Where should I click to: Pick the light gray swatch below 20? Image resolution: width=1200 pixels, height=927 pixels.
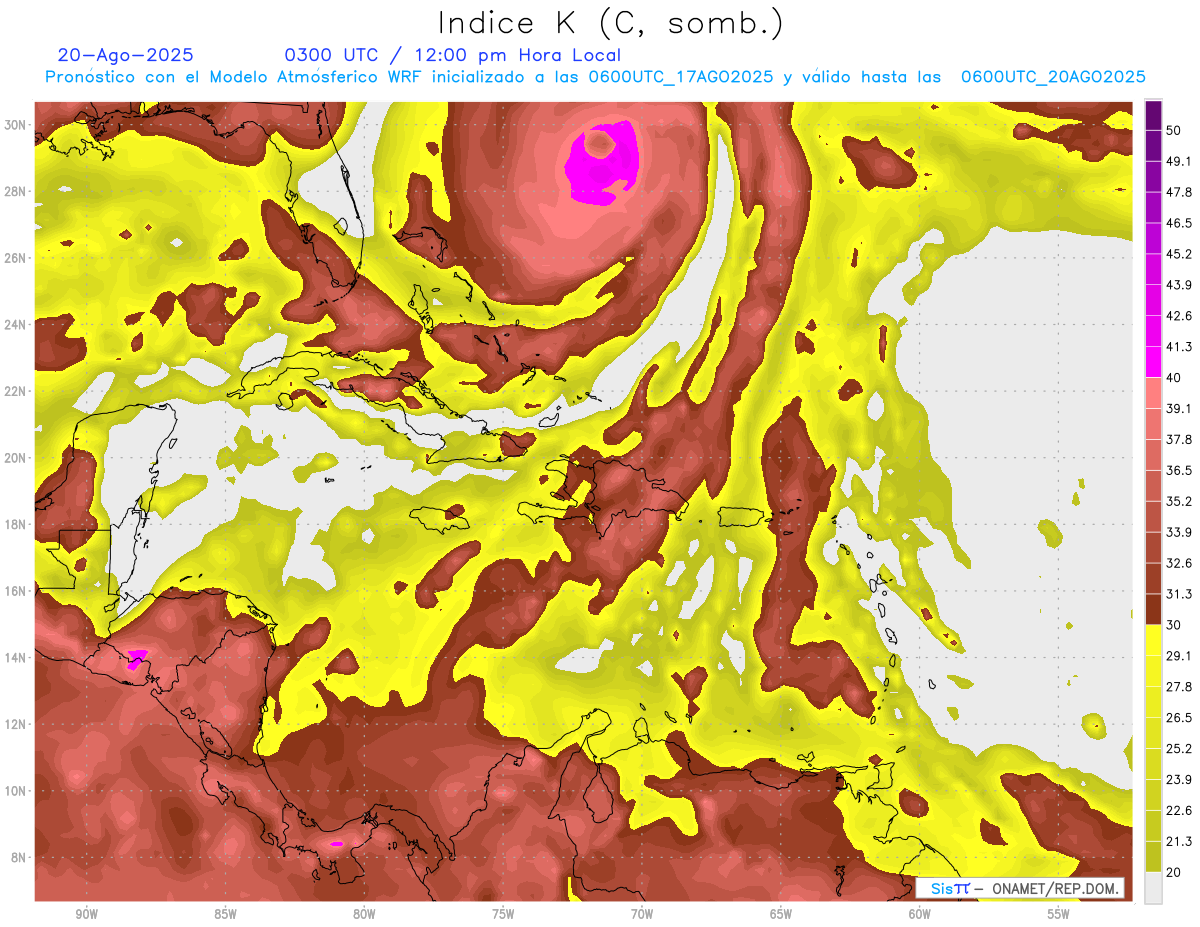pos(1153,887)
